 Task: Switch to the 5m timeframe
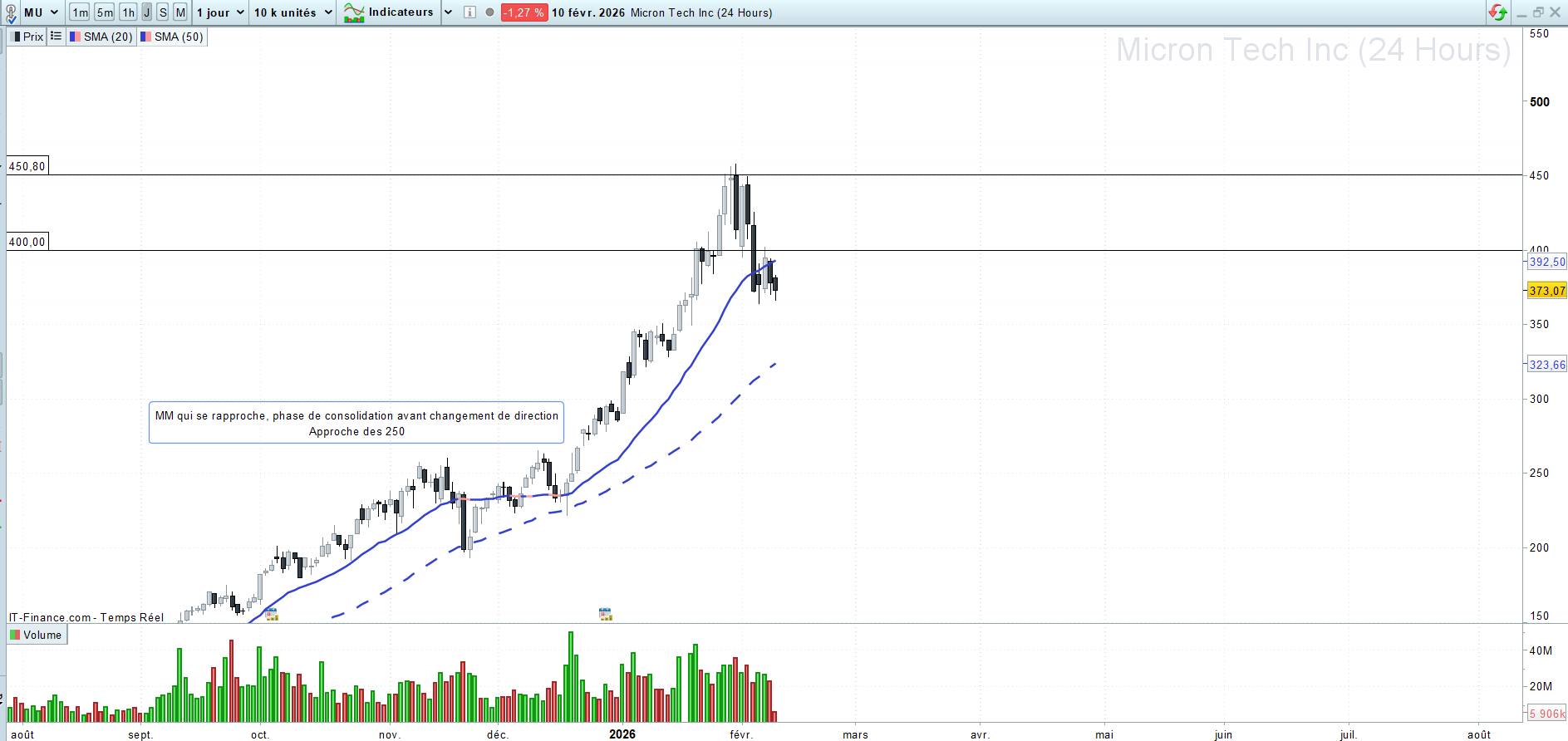point(105,12)
